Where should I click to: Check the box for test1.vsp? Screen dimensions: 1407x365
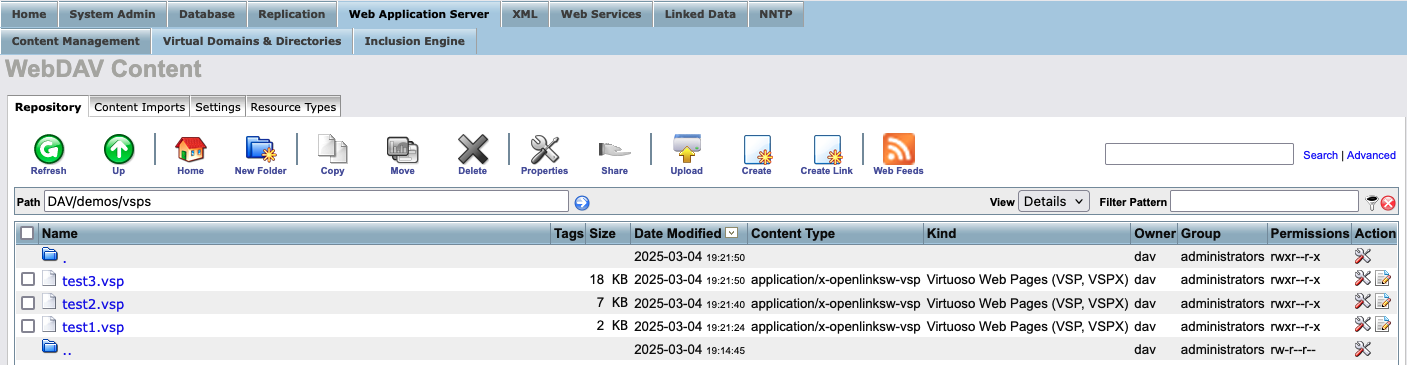coord(28,326)
